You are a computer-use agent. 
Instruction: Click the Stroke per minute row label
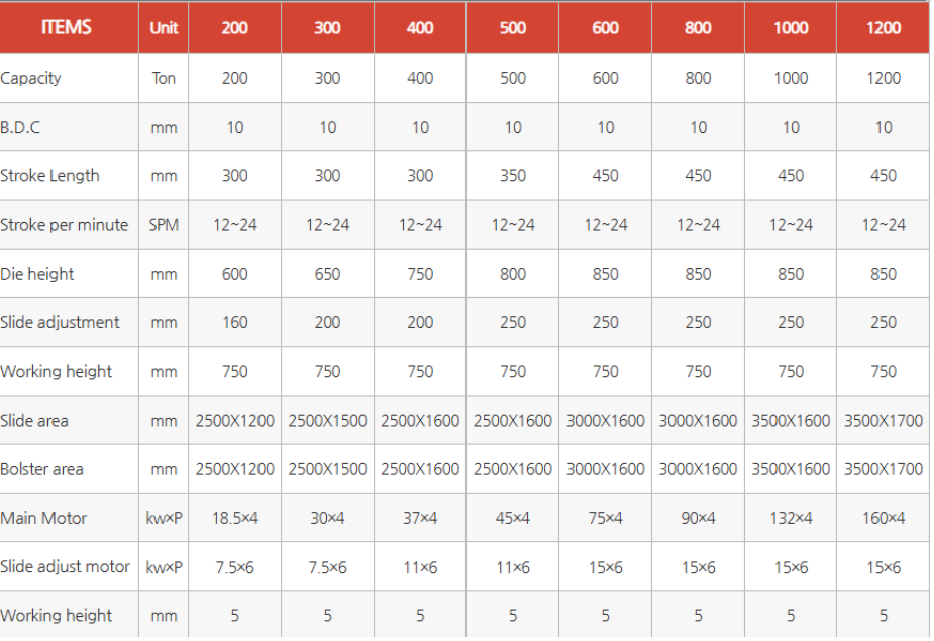(x=64, y=225)
